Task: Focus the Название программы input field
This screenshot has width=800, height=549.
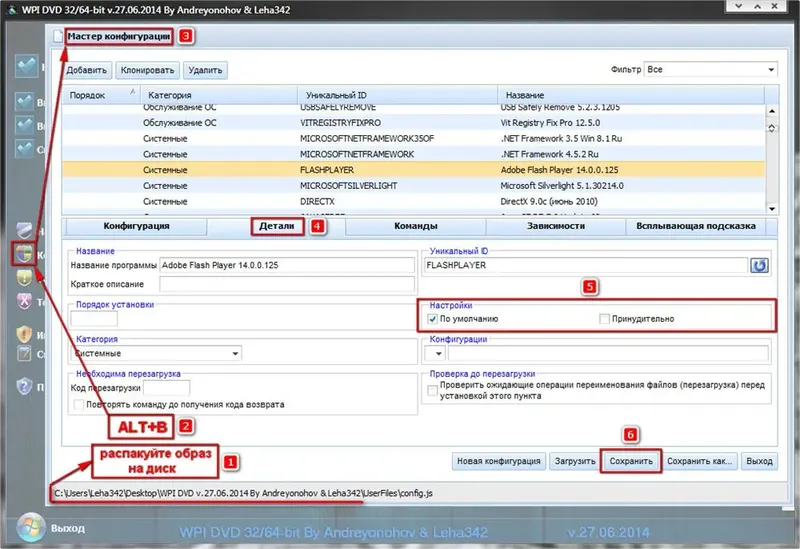Action: pyautogui.click(x=287, y=265)
